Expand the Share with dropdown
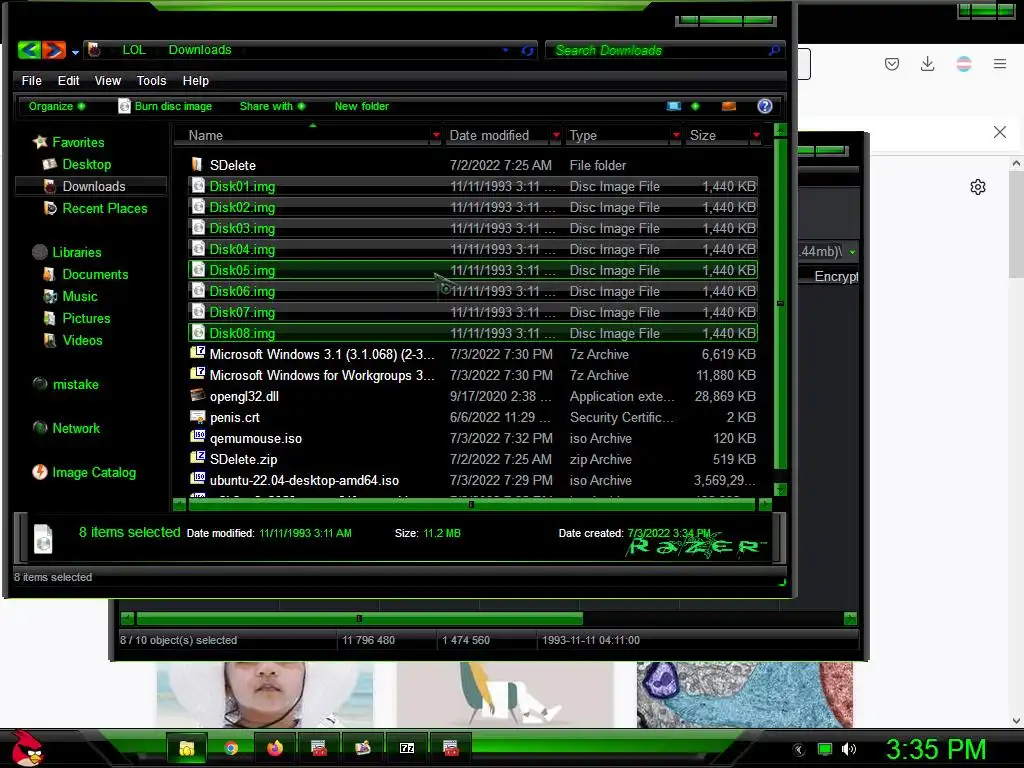1024x768 pixels. (x=272, y=106)
